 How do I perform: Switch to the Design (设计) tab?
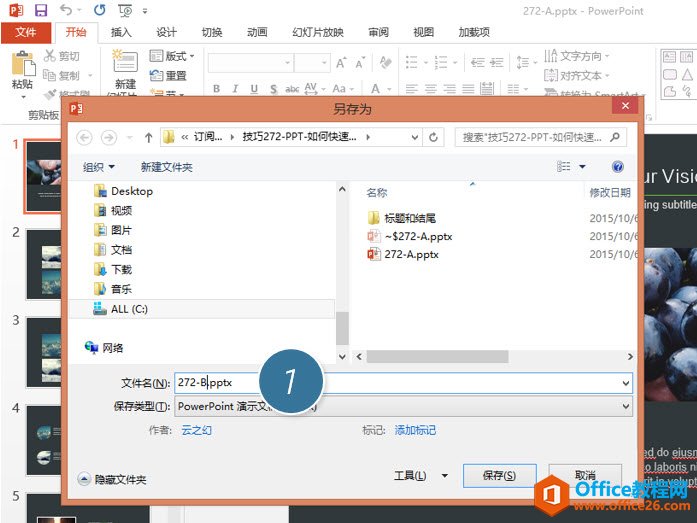(x=166, y=32)
